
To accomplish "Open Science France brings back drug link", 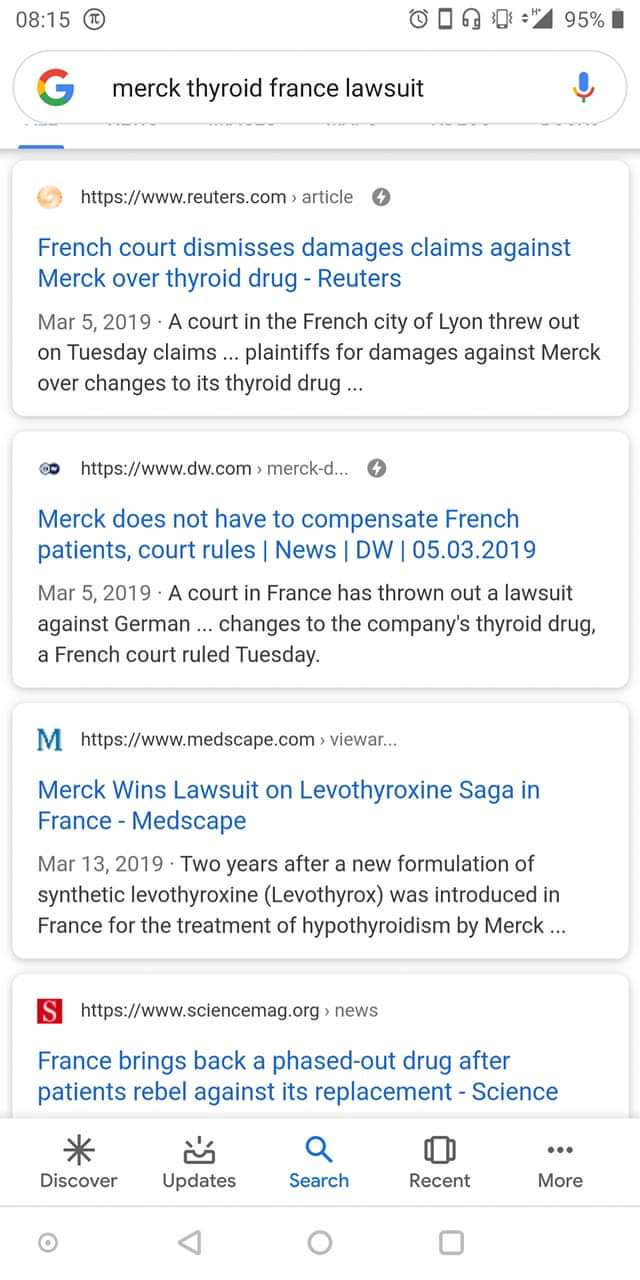I will coord(297,1076).
